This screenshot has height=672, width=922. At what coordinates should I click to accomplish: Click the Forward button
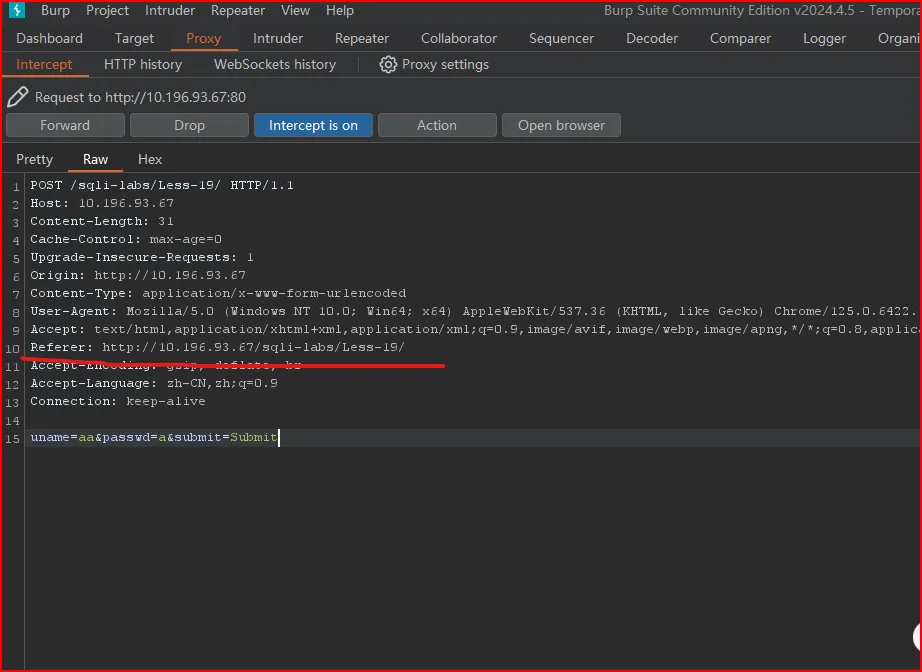pyautogui.click(x=65, y=125)
